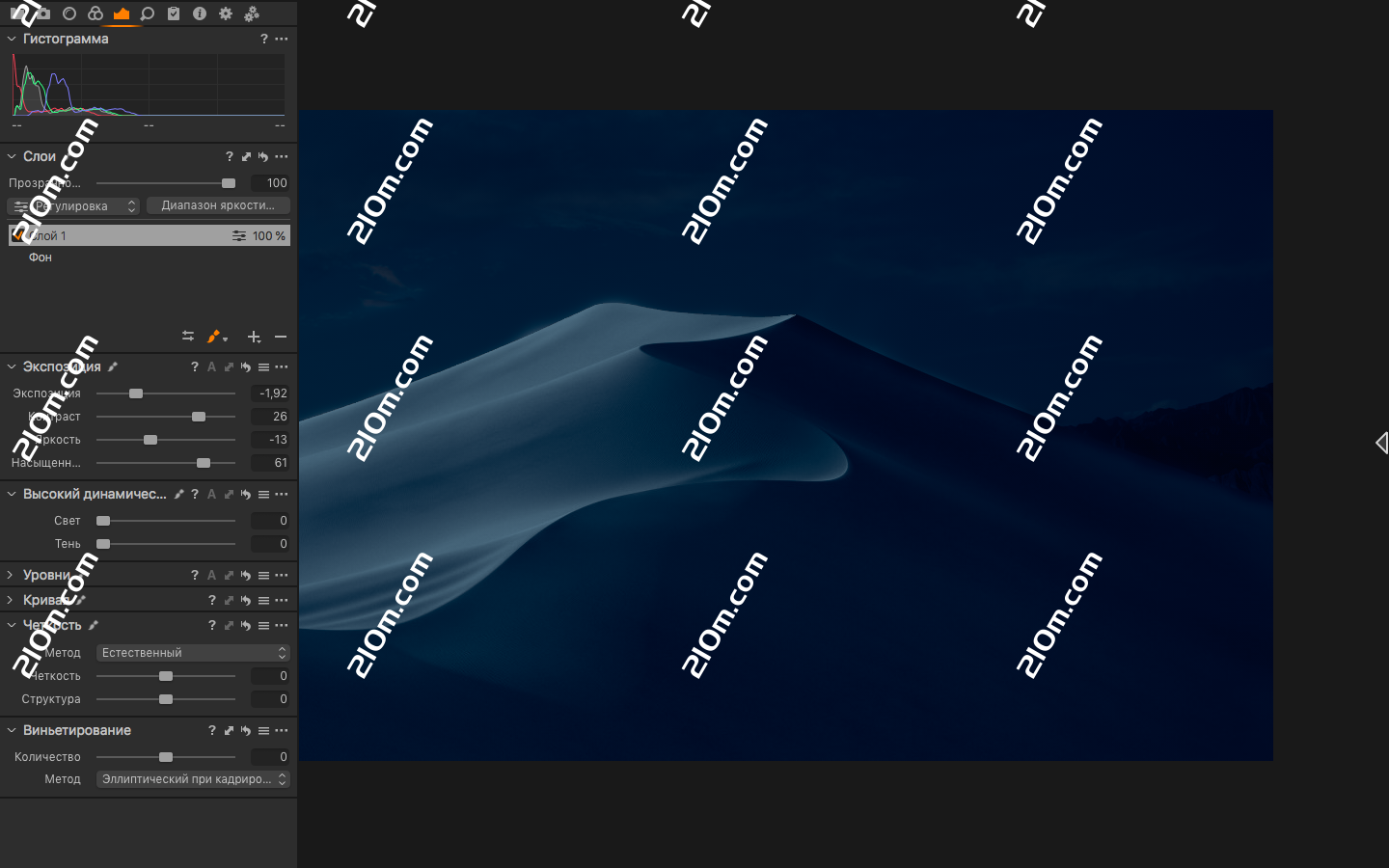Remove the selected layer with minus icon
Image resolution: width=1389 pixels, height=868 pixels.
281,337
